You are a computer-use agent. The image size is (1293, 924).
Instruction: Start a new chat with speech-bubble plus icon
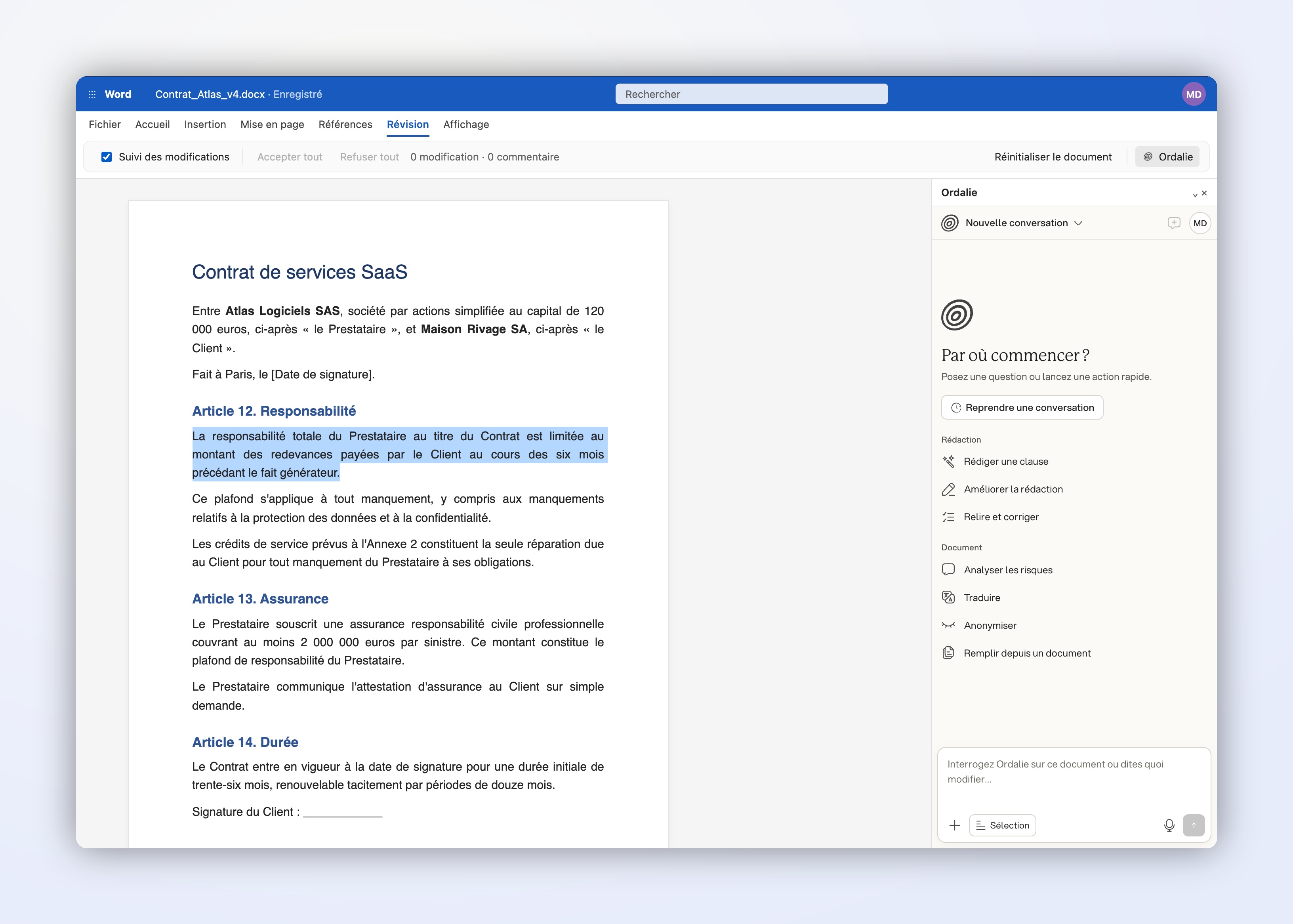pos(1173,223)
